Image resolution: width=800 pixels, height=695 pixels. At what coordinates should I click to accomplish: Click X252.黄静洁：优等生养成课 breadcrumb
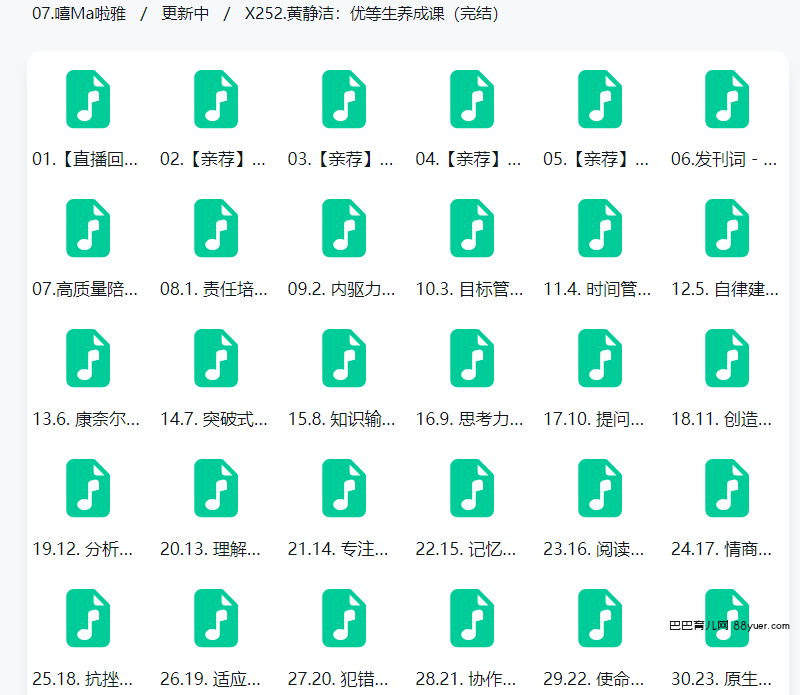(x=371, y=14)
